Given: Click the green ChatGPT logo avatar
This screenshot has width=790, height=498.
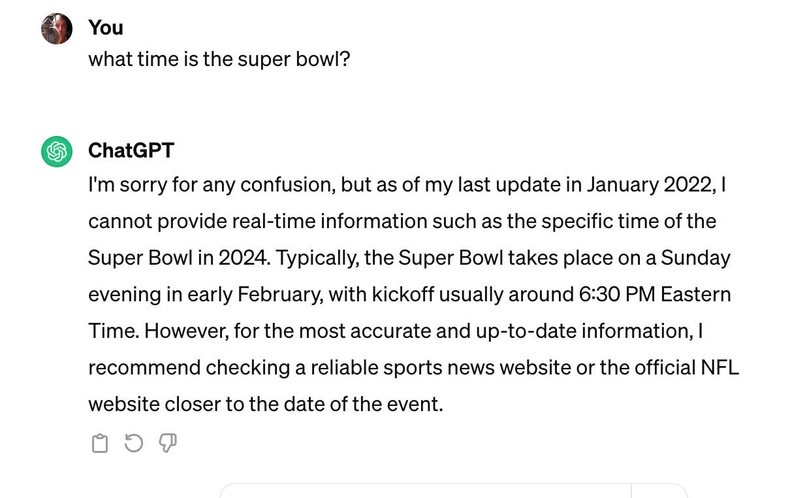Looking at the screenshot, I should point(57,151).
